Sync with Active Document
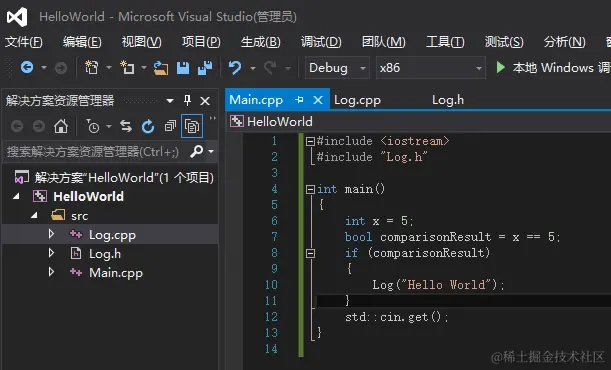The height and width of the screenshot is (370, 611). [x=126, y=126]
